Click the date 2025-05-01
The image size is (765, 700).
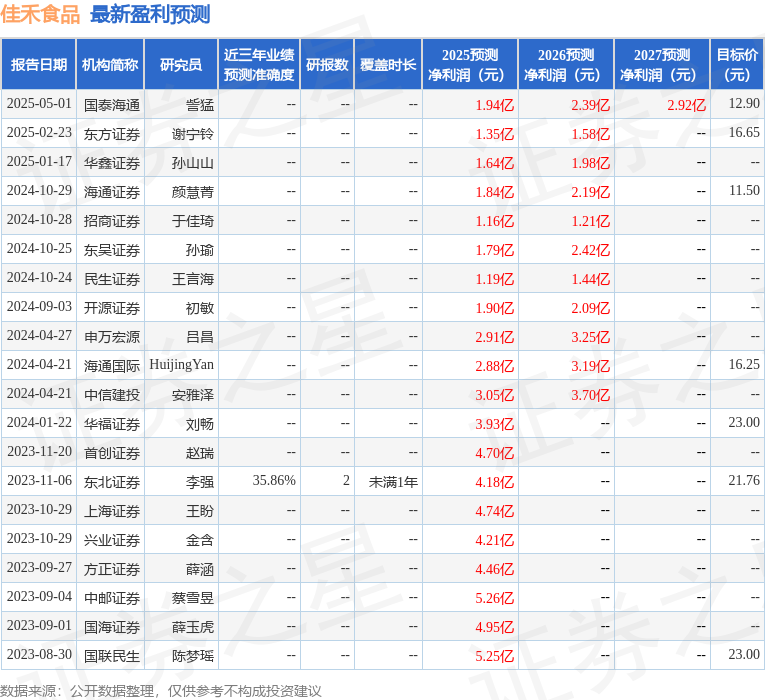pyautogui.click(x=39, y=104)
